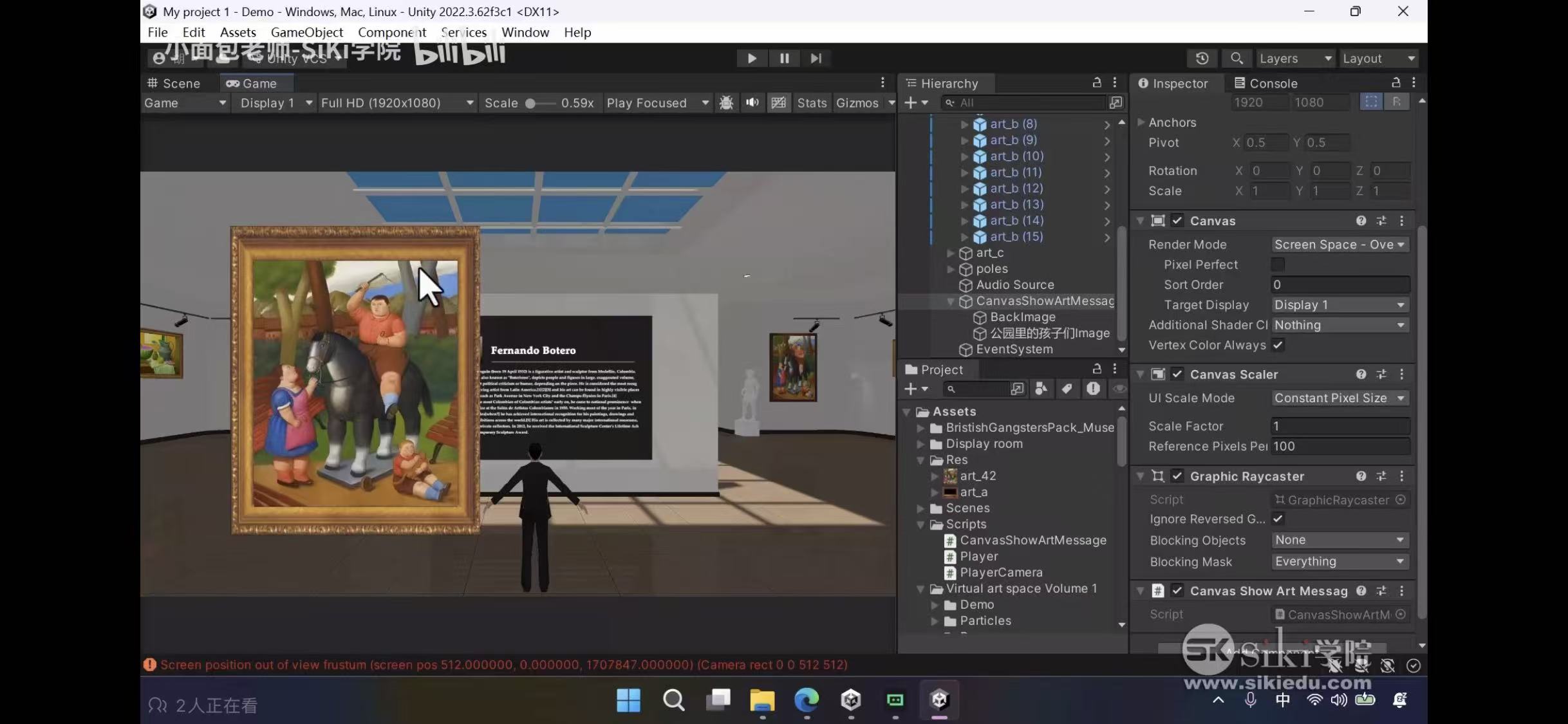Open the File menu
Screen dimensions: 1568x724
pyautogui.click(x=158, y=32)
